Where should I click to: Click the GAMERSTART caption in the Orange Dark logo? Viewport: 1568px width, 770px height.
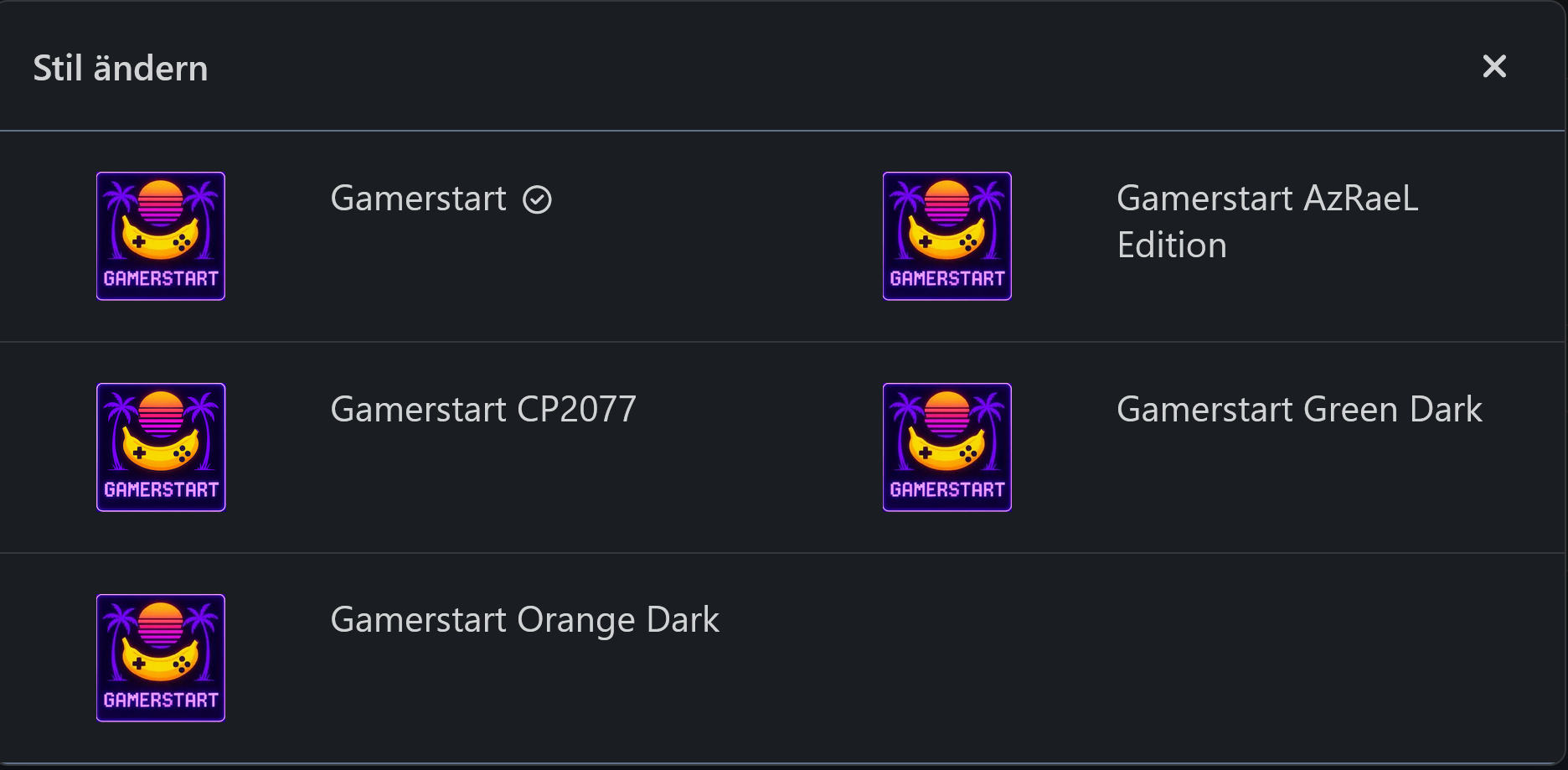[x=161, y=700]
